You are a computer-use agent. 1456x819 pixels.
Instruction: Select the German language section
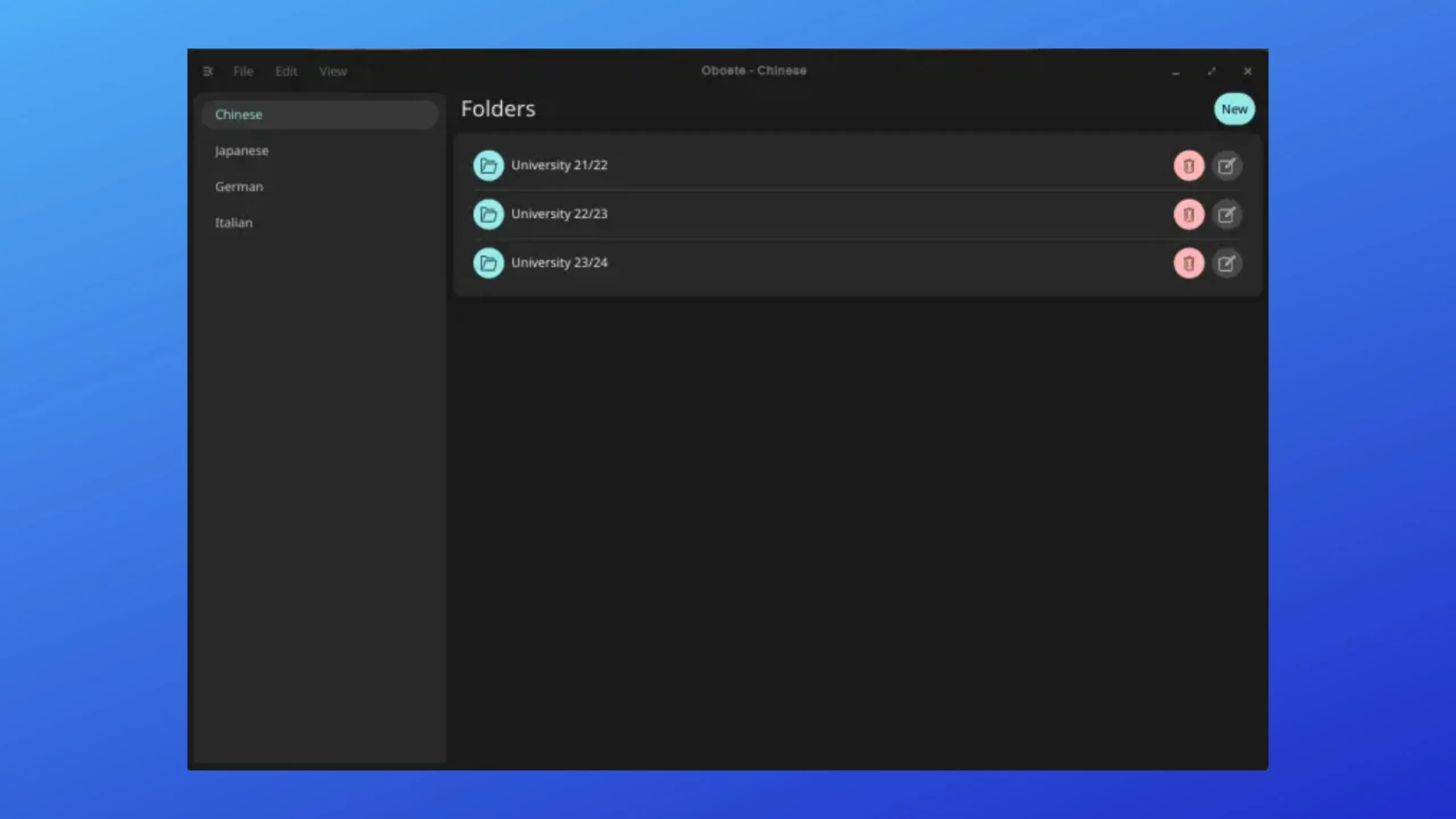239,186
